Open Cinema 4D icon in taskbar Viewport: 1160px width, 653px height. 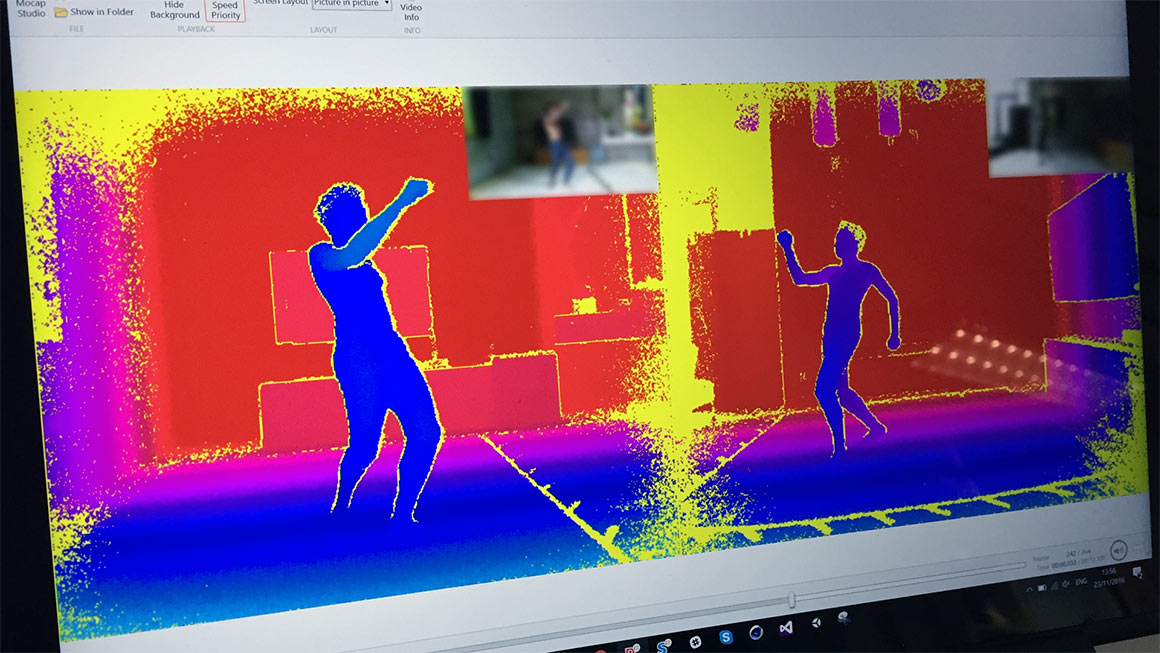pos(756,632)
